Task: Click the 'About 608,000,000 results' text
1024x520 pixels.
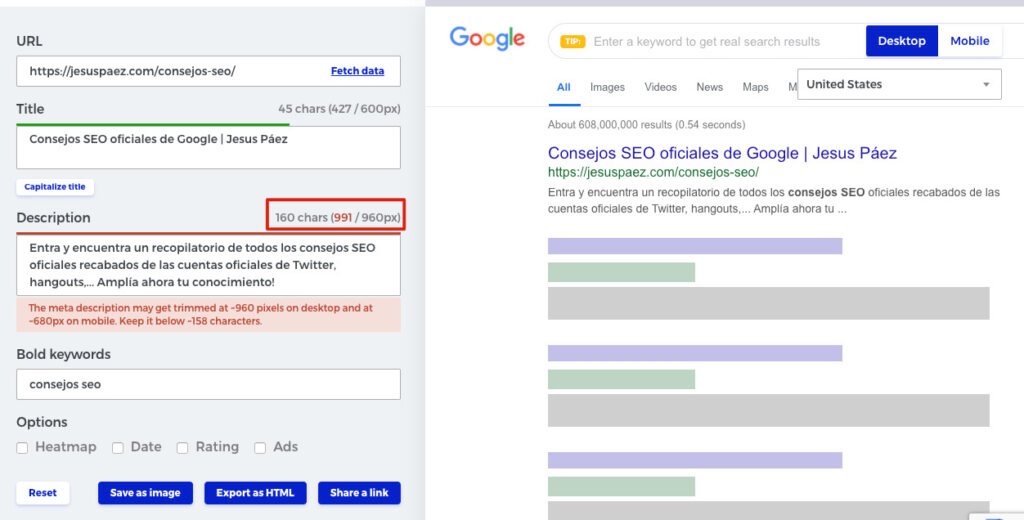Action: coord(646,124)
